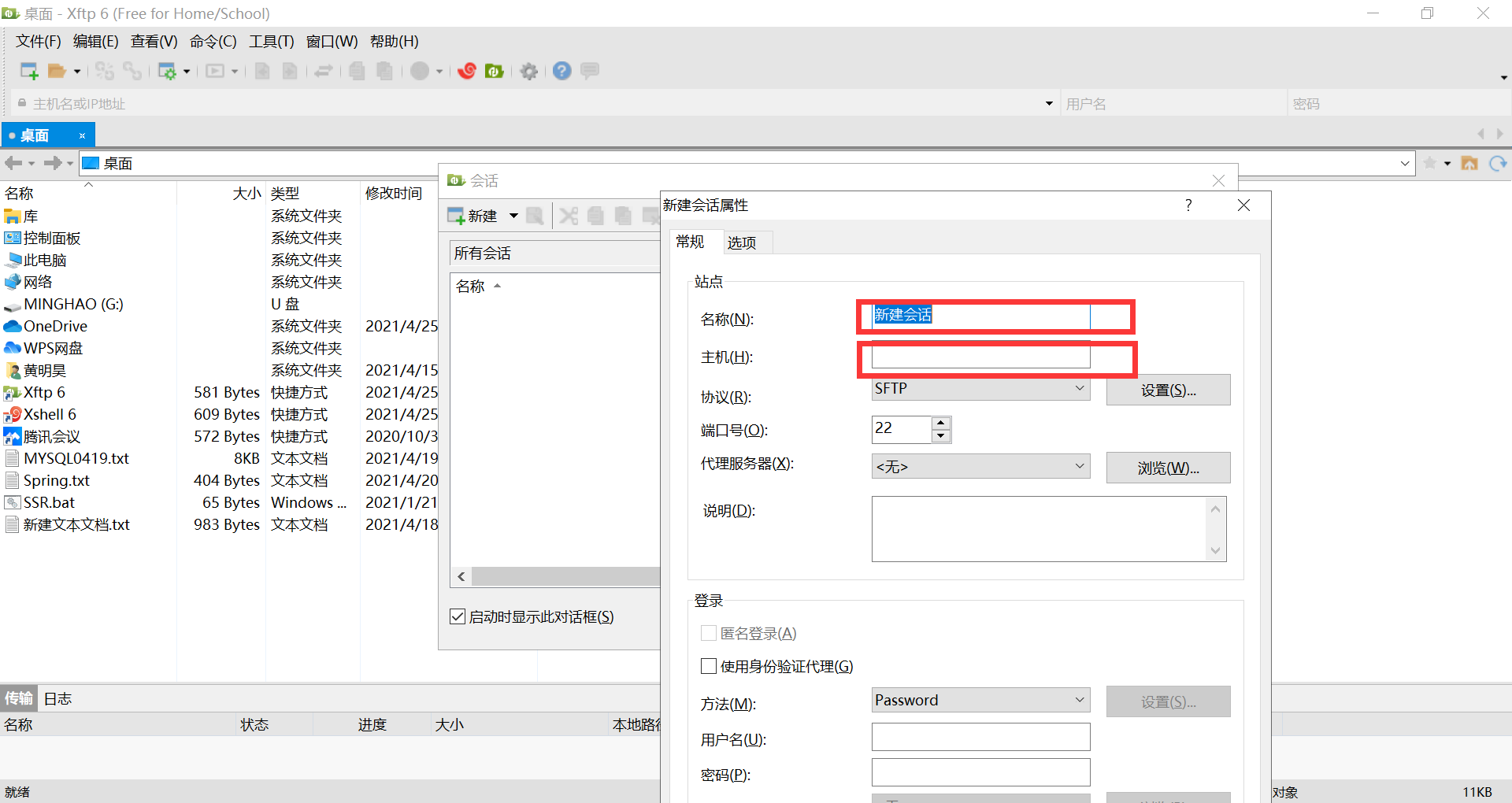Viewport: 1512px width, 803px height.
Task: Click the favorites star icon in path bar
Action: pyautogui.click(x=1430, y=163)
